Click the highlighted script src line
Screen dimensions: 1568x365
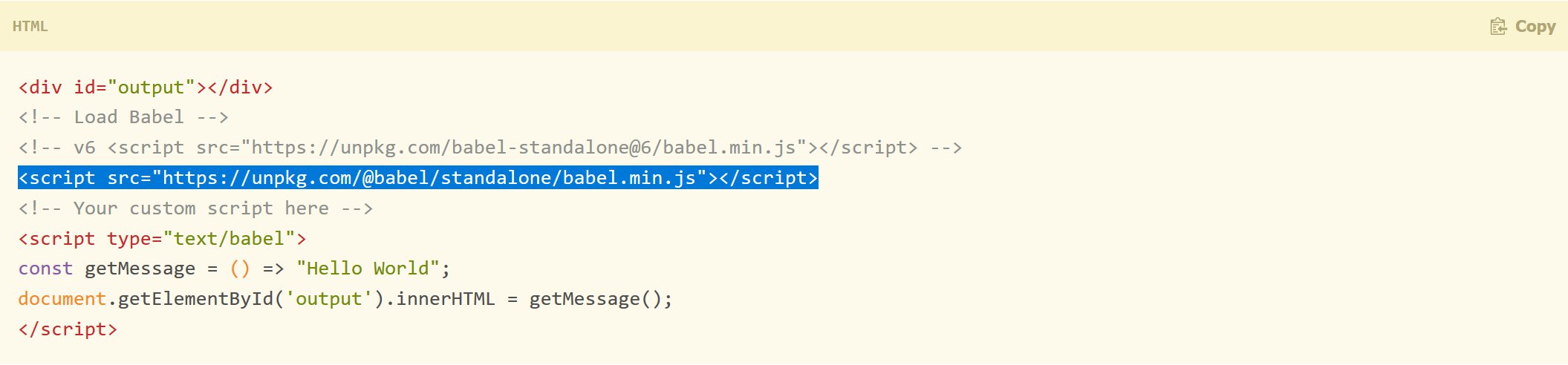[417, 178]
